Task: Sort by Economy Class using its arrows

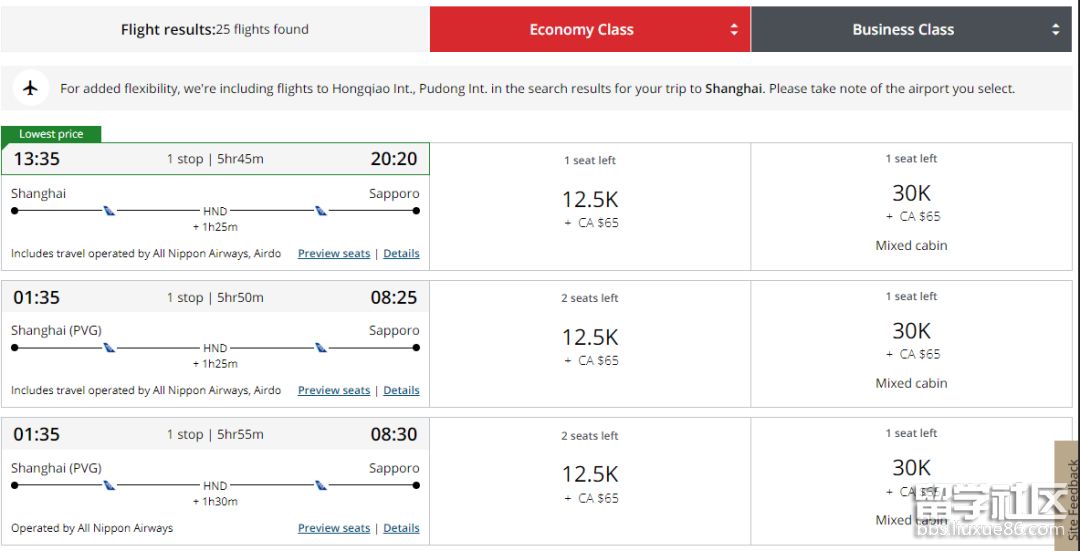Action: coord(735,30)
